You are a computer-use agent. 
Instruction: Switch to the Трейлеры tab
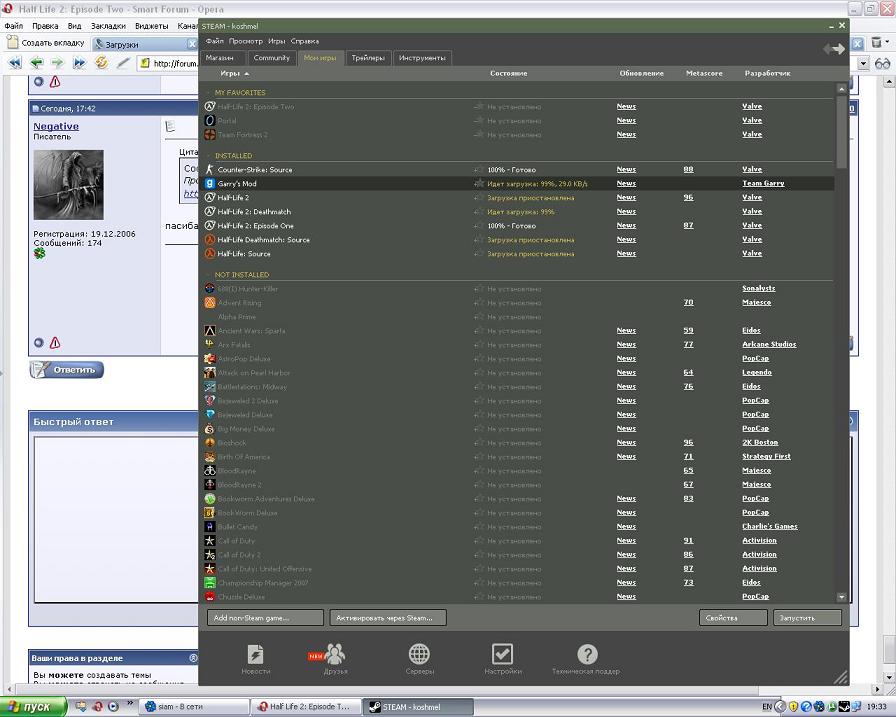coord(368,58)
